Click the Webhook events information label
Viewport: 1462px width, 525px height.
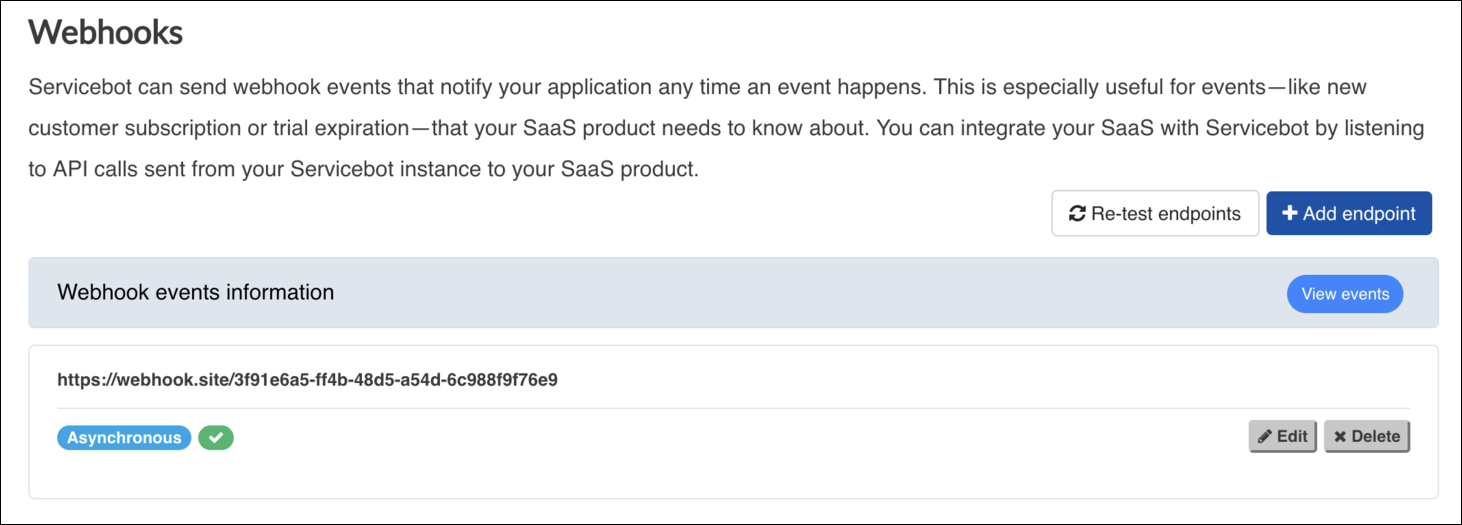tap(196, 293)
